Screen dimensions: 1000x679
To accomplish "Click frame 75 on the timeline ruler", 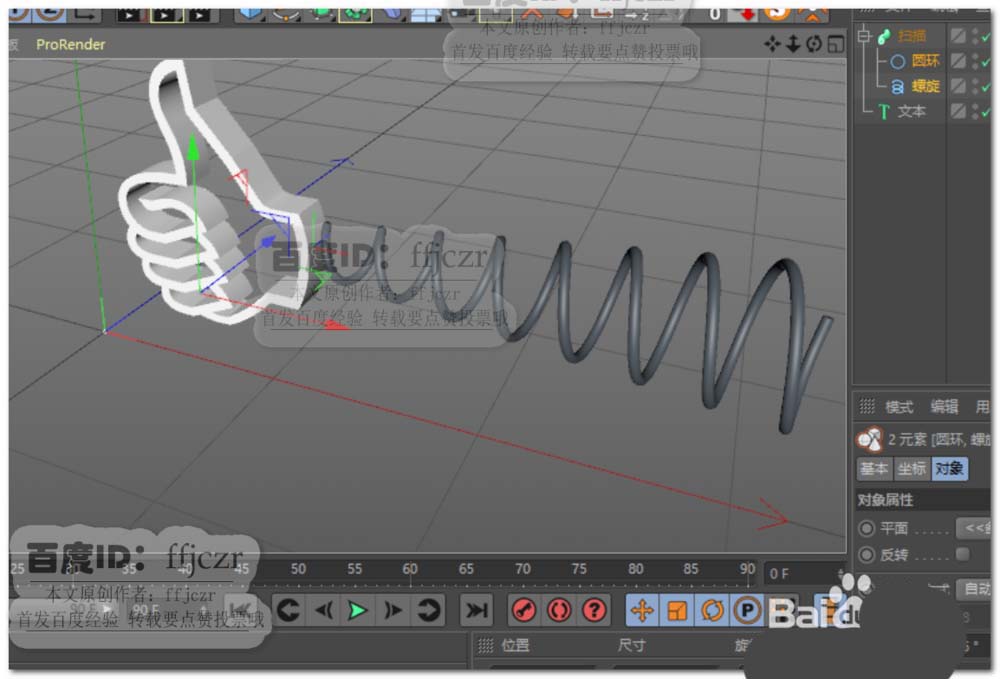I will click(x=578, y=569).
